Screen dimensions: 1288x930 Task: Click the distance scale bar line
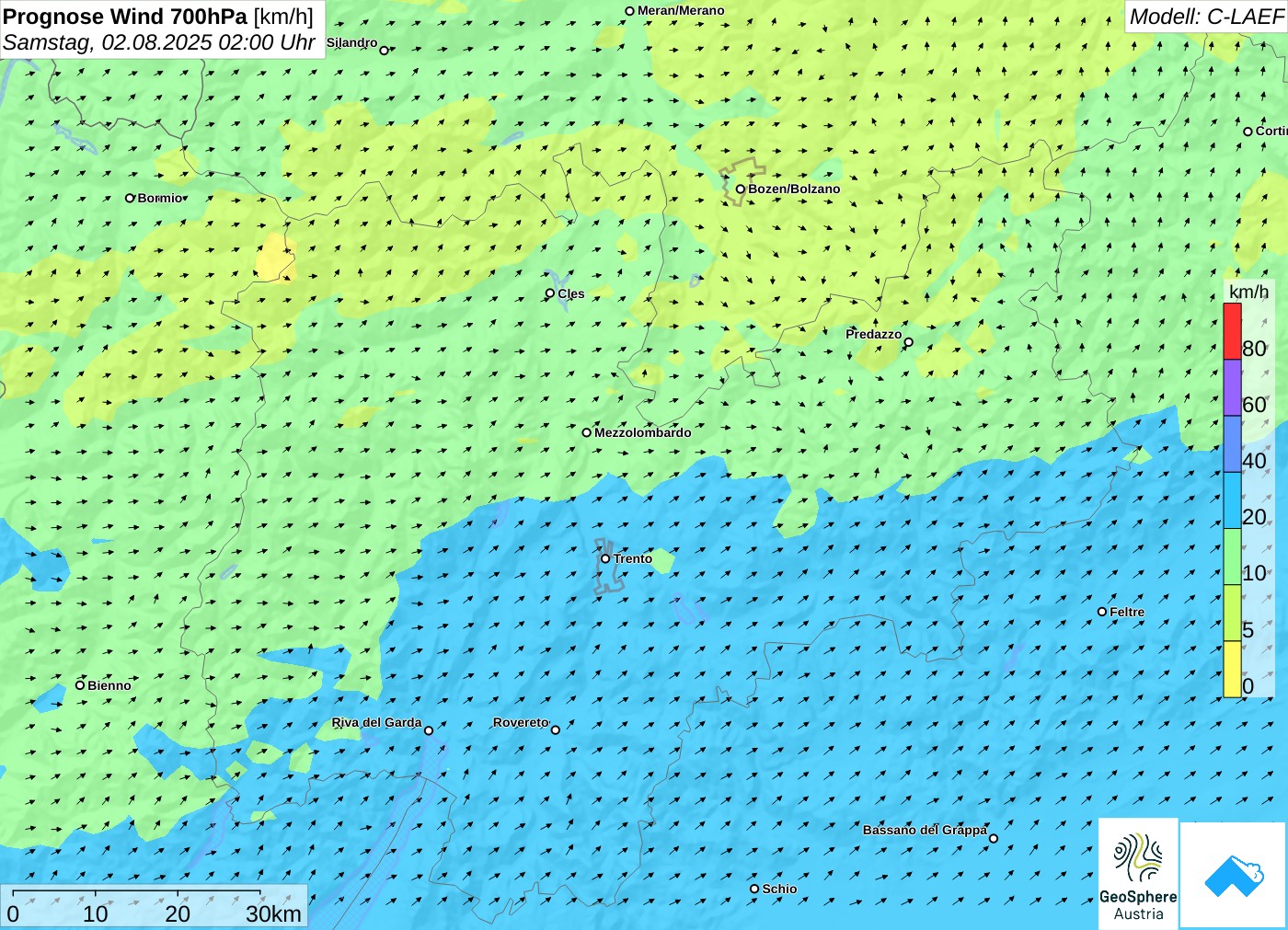[136, 893]
